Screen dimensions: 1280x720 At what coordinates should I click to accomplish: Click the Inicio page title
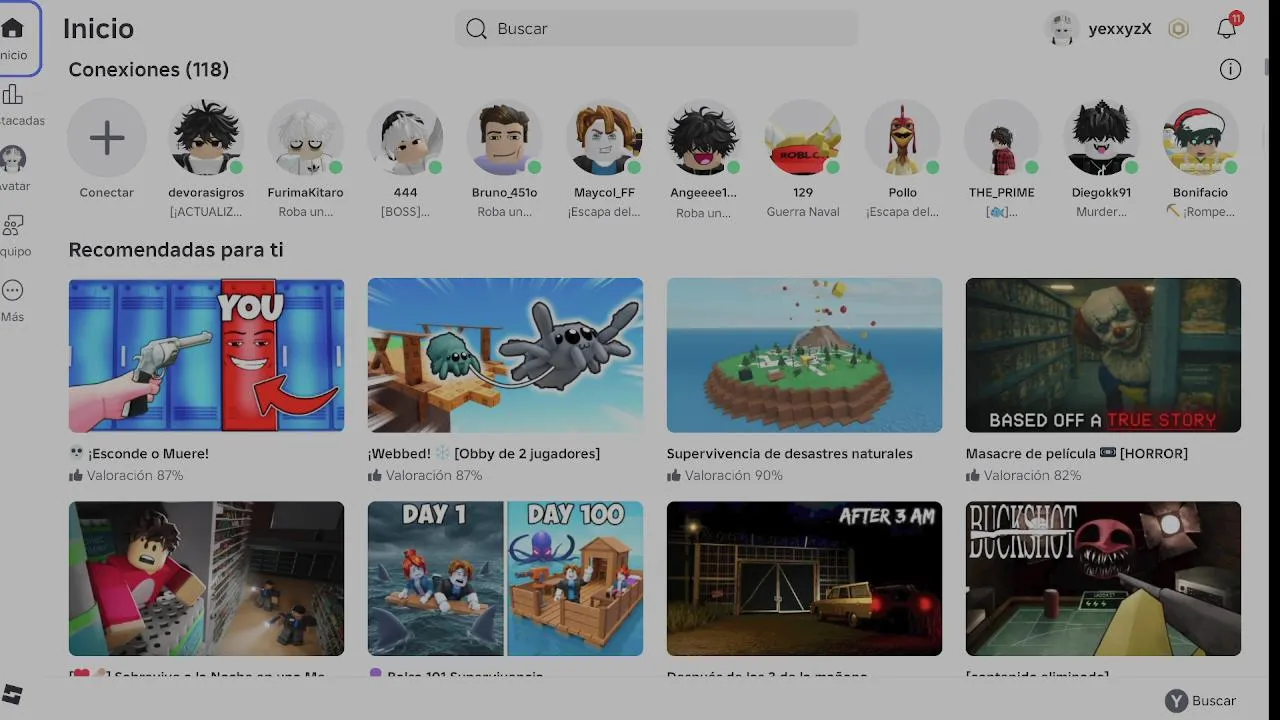coord(98,29)
